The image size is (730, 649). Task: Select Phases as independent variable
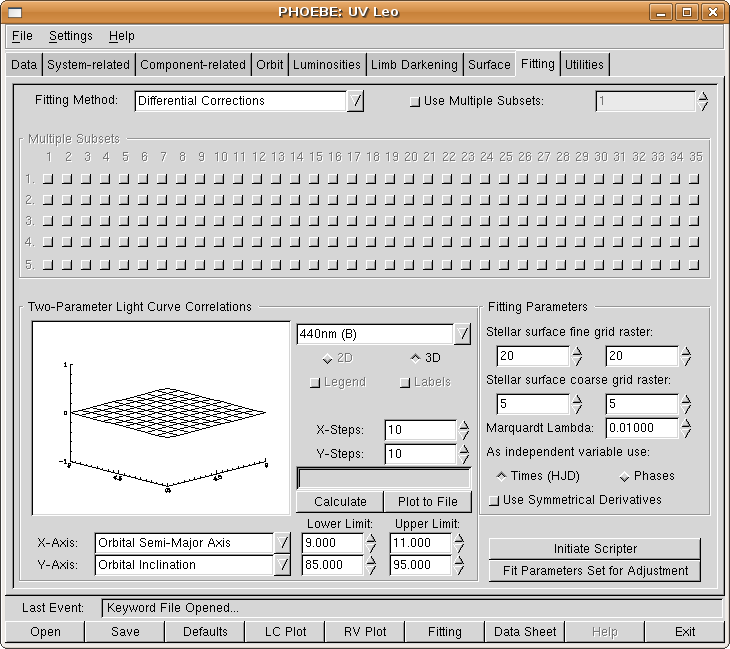tap(625, 476)
